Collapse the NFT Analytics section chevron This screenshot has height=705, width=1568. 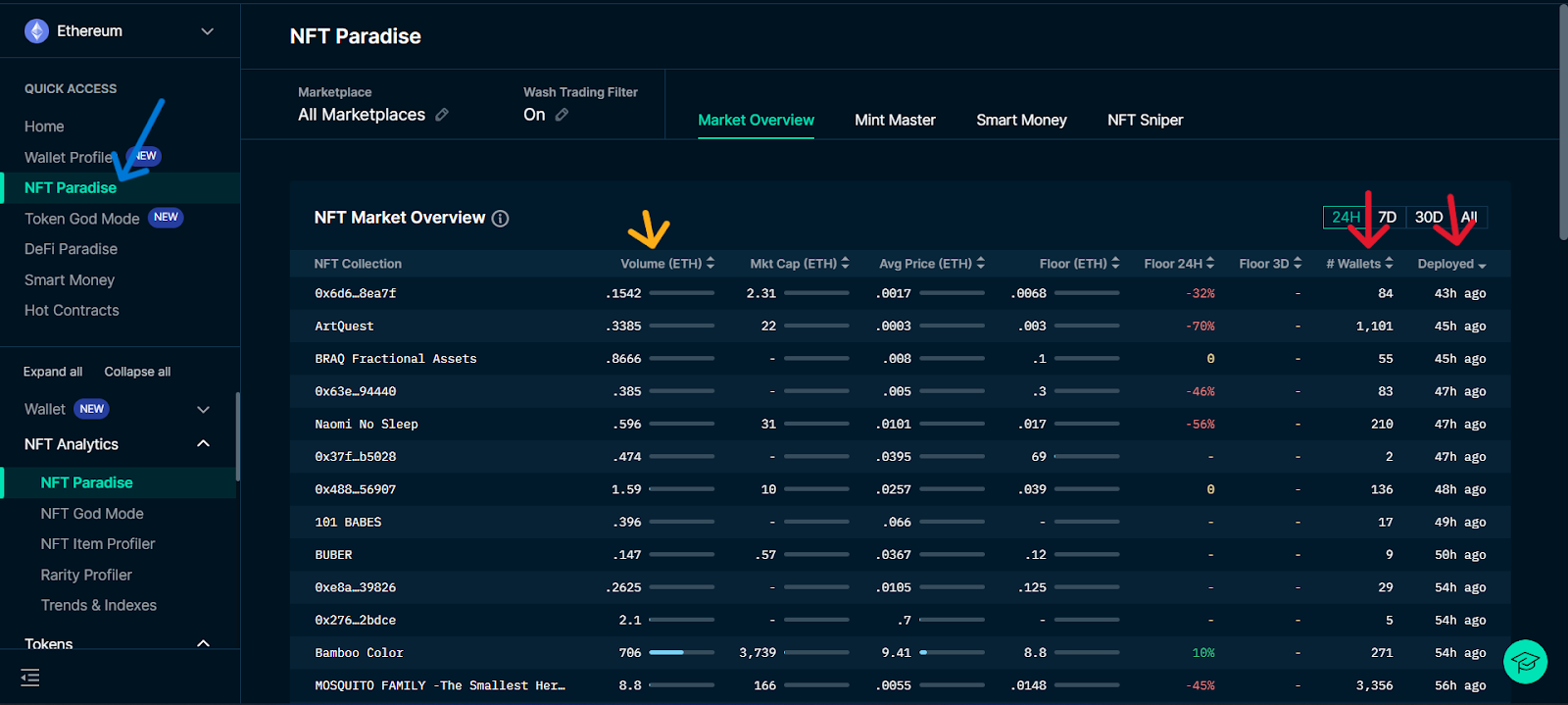204,443
